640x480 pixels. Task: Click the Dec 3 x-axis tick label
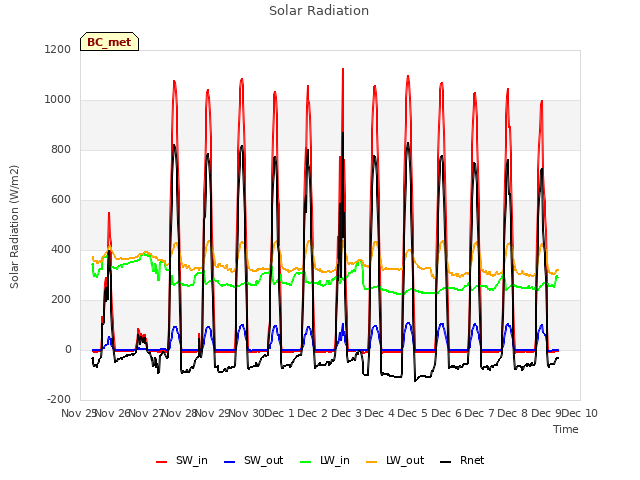pos(346,413)
